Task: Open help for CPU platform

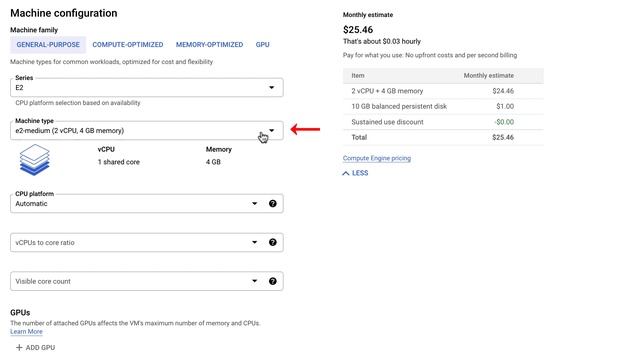Action: [x=273, y=204]
